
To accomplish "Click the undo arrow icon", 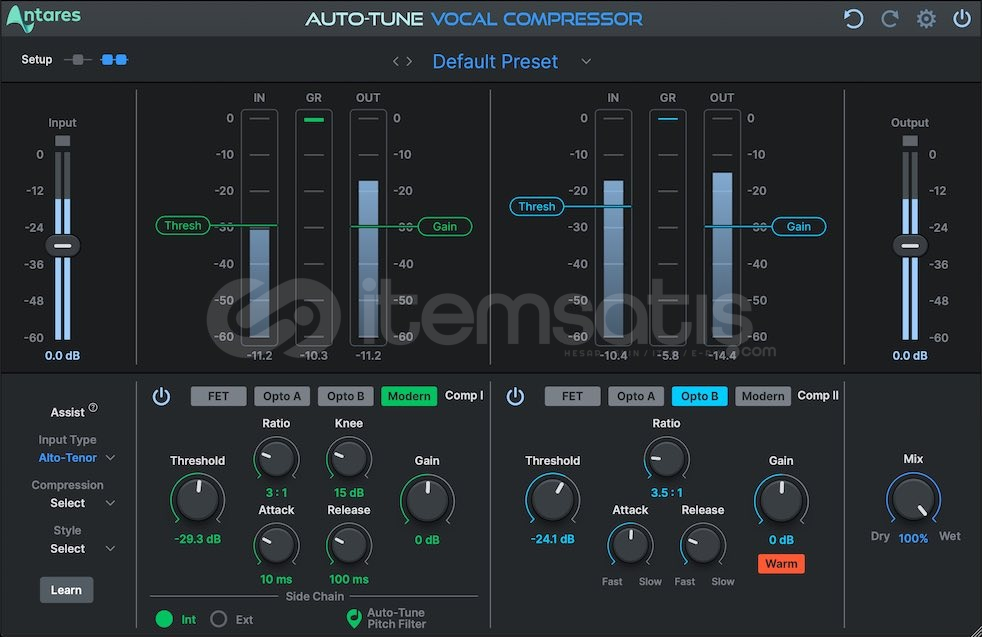I will click(853, 18).
